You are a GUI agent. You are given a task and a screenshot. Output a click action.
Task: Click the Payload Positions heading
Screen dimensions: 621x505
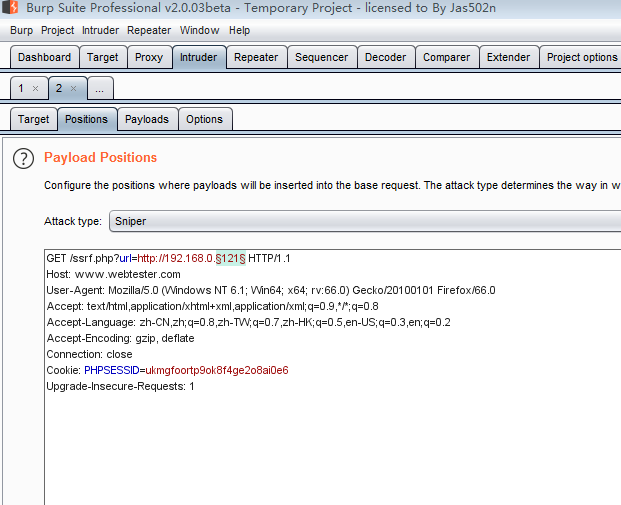pyautogui.click(x=100, y=158)
